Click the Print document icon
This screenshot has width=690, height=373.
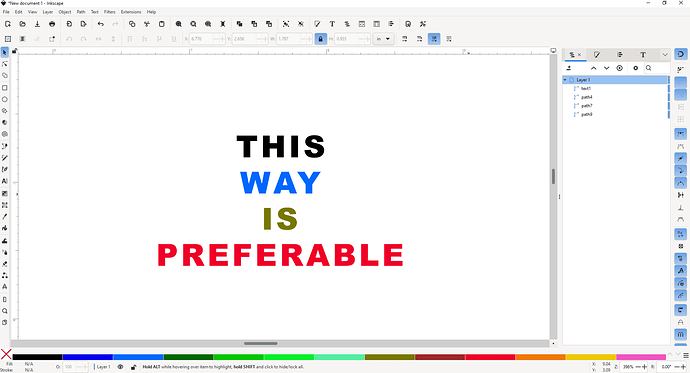click(x=52, y=24)
